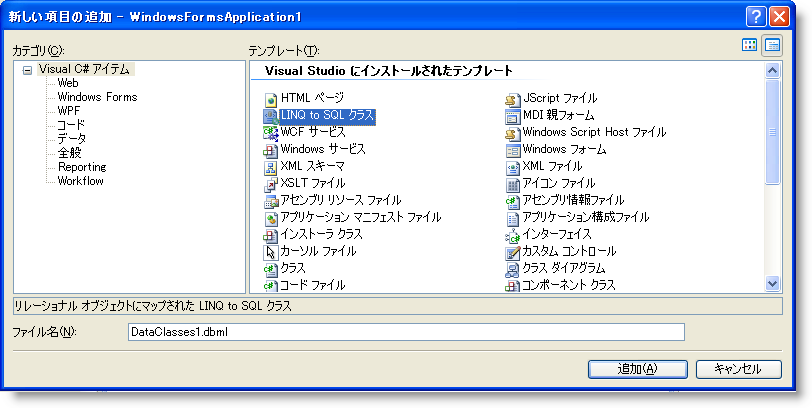The height and width of the screenshot is (408, 812).
Task: Click the アプリケーション構成ファイル label
Action: (586, 218)
